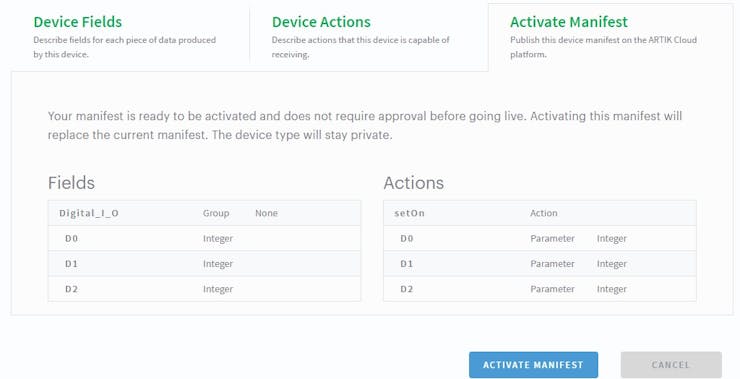
Task: Click the 'Publish this device manifest' description
Action: pyautogui.click(x=603, y=47)
